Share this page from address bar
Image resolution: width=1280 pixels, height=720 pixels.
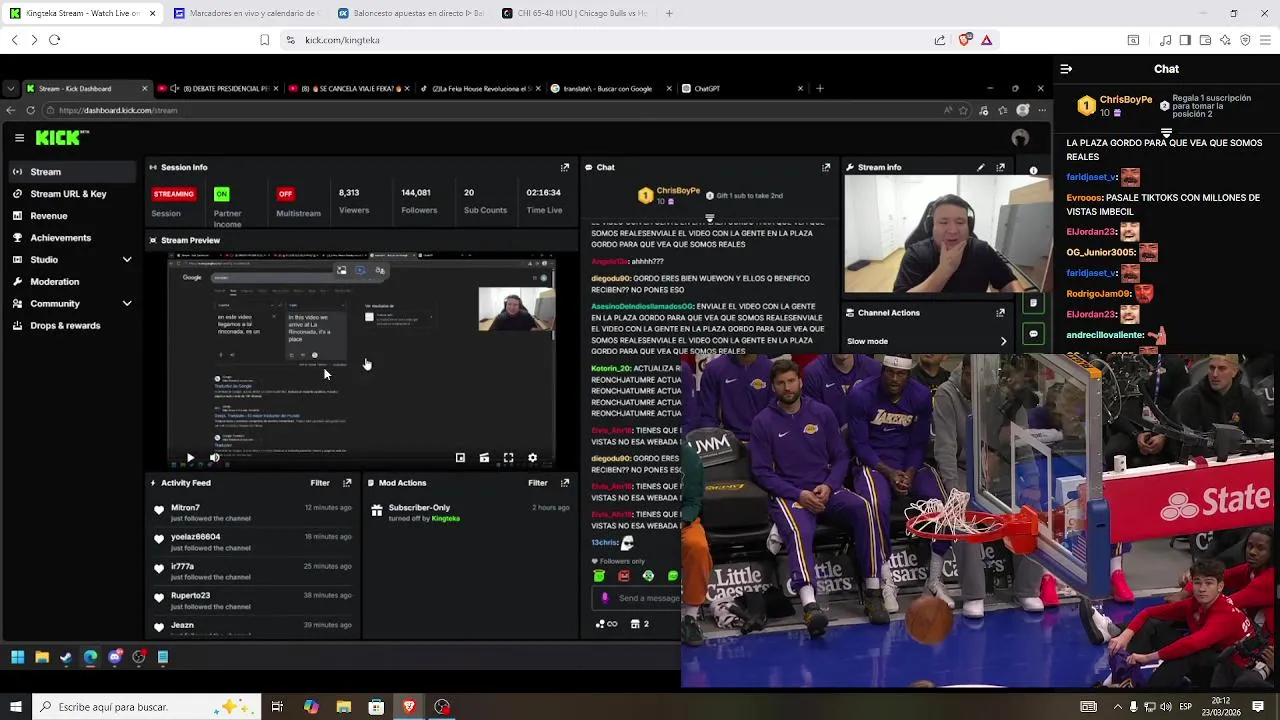[940, 40]
